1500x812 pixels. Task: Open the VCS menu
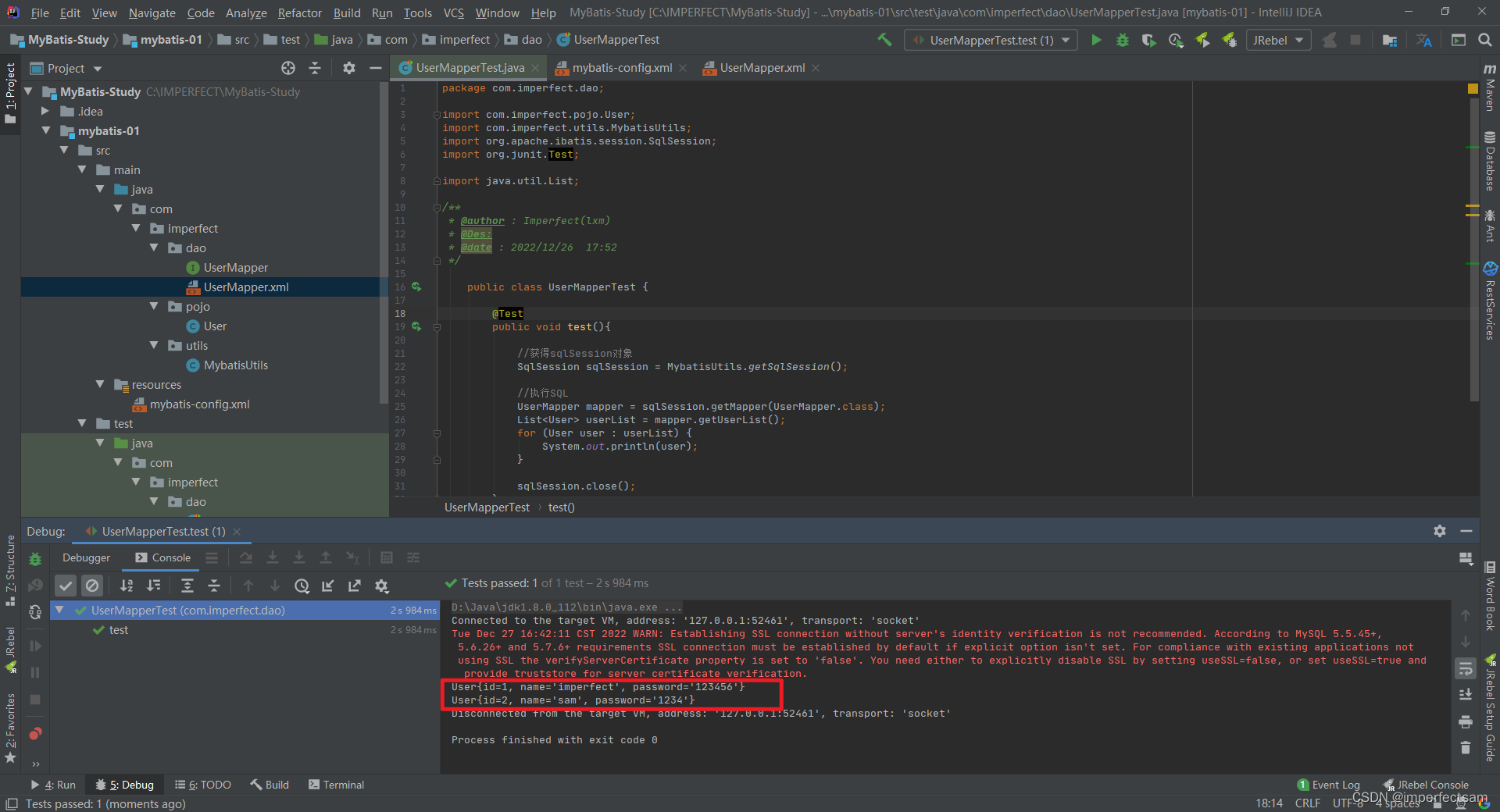tap(453, 12)
